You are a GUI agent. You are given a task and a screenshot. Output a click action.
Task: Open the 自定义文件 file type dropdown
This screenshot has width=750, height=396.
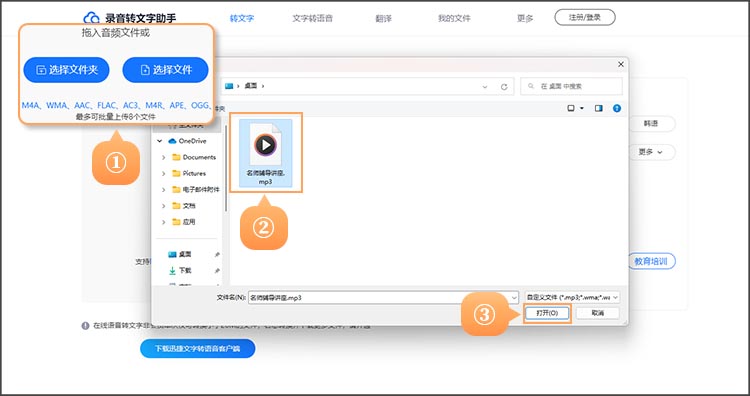tap(572, 297)
